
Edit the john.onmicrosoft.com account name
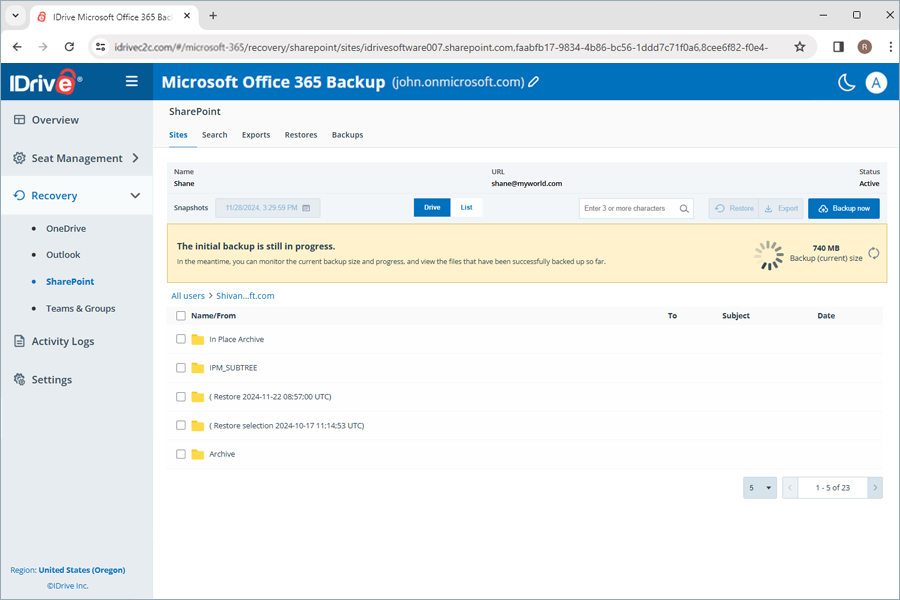click(534, 82)
